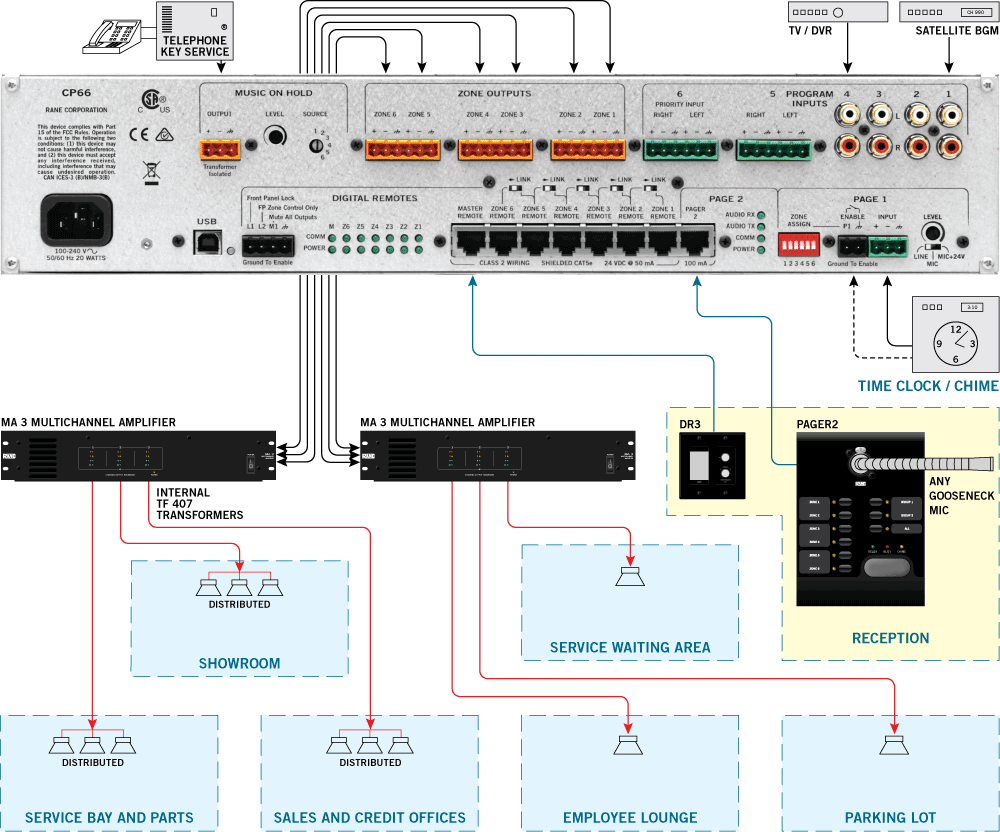
Task: Click the Zone 2 / Zone 1 output connector
Action: 589,150
